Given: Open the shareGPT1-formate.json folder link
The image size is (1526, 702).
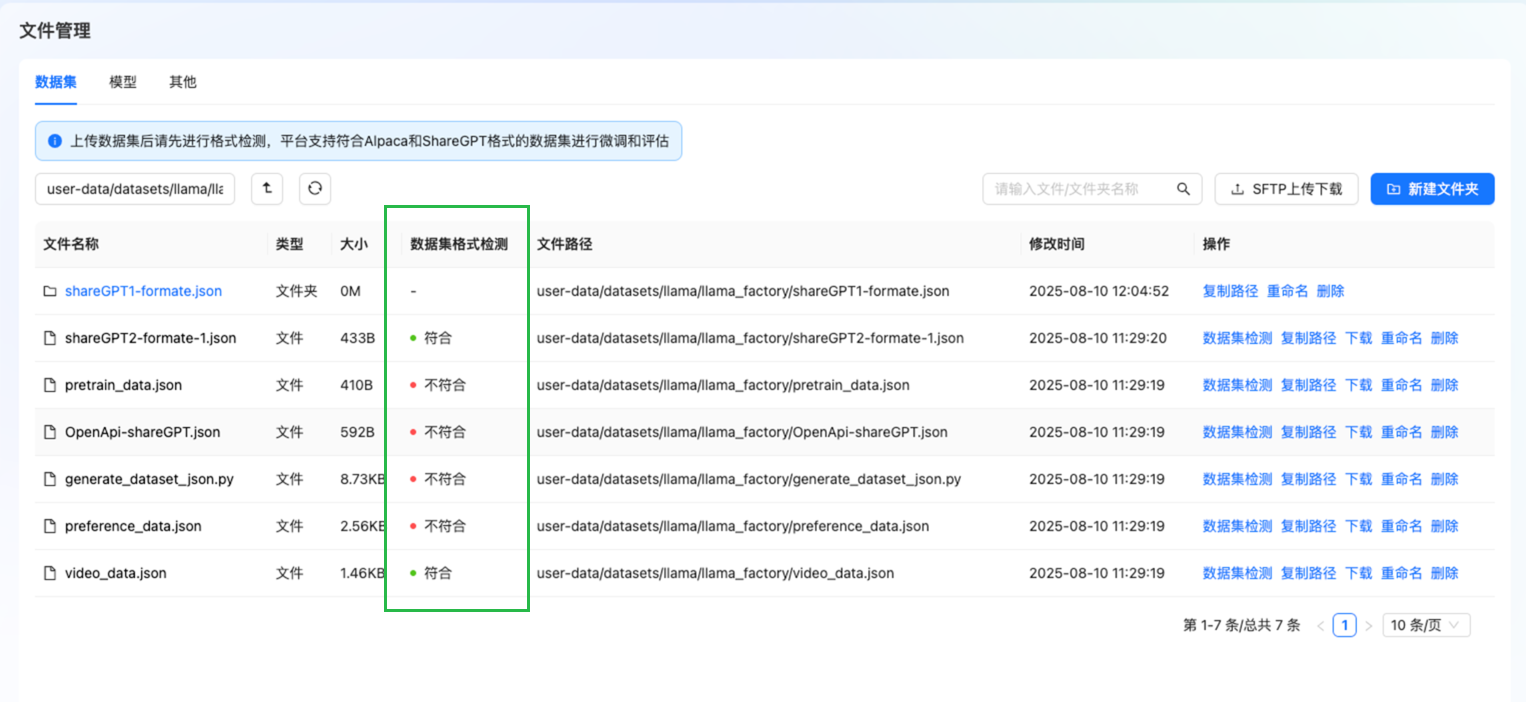Looking at the screenshot, I should [143, 291].
